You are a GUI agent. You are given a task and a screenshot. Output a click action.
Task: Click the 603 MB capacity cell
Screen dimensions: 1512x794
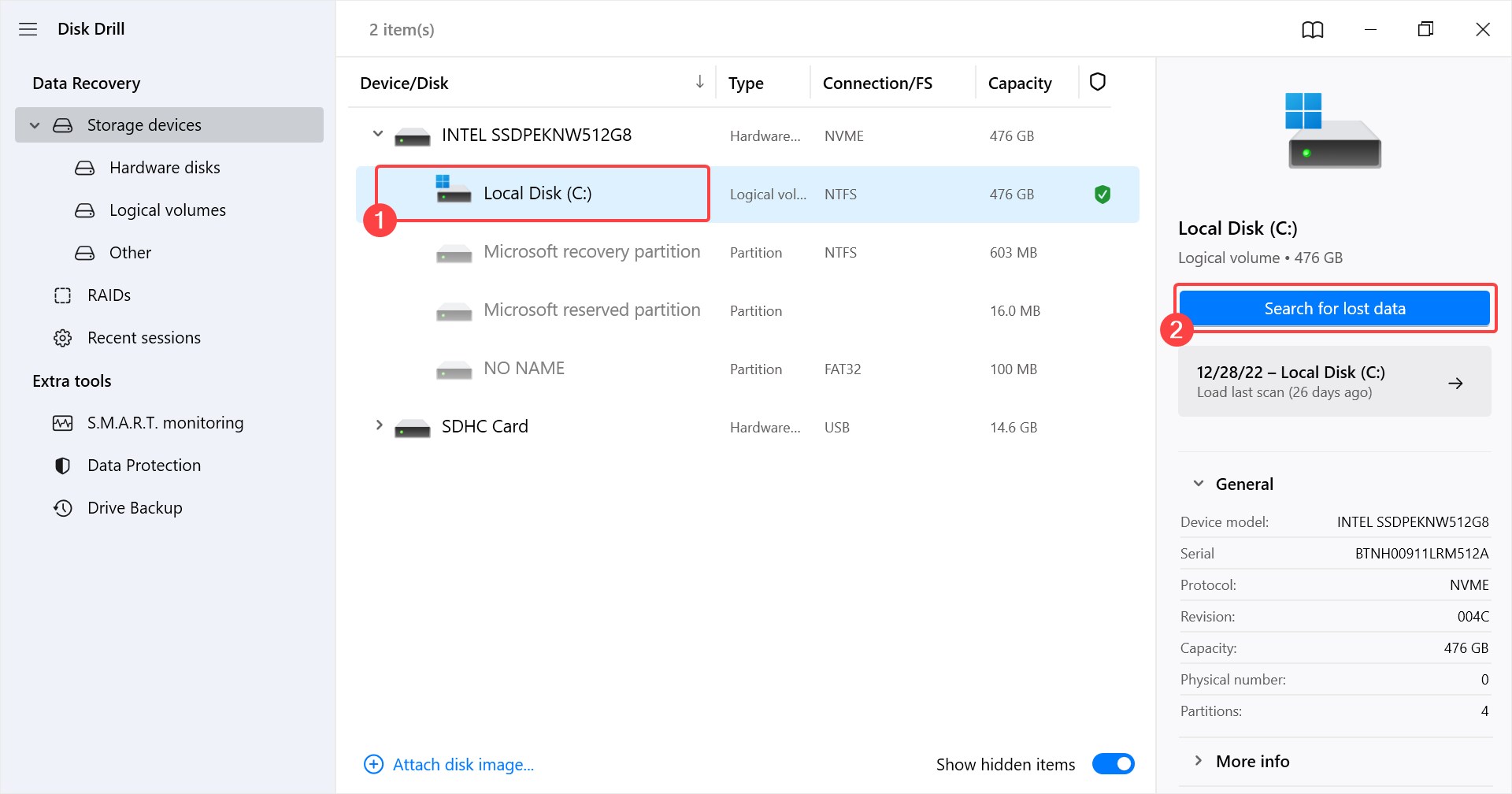tap(1014, 253)
